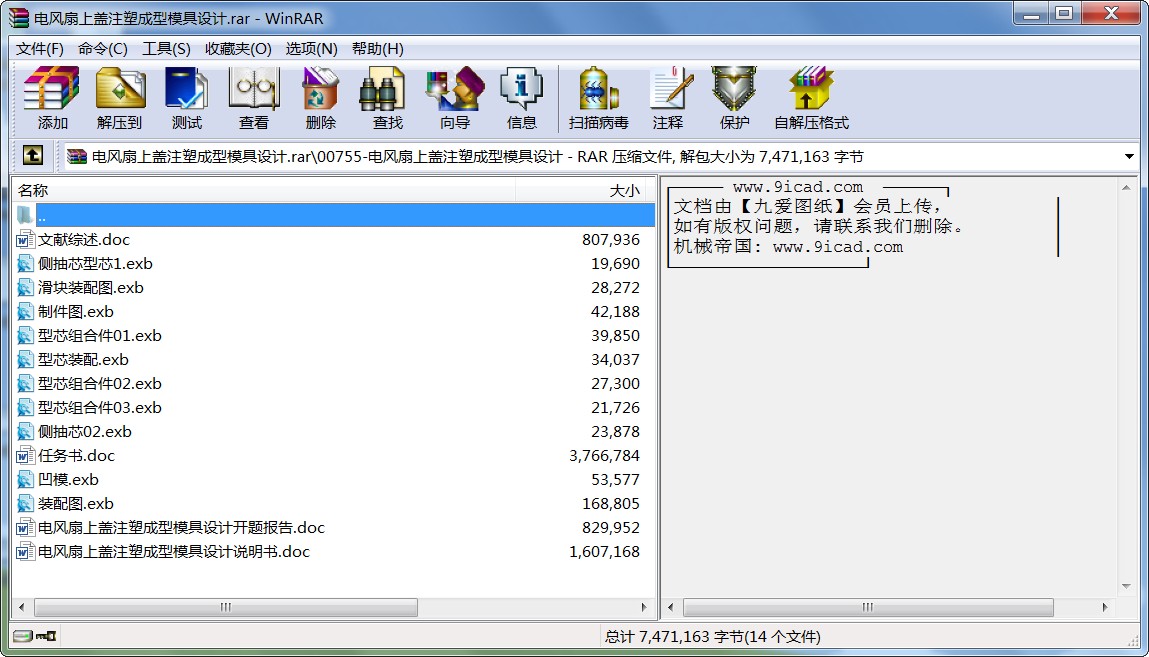Open the 查找 (Find) binoculars tool
Screen dimensions: 1149x657
tap(387, 98)
